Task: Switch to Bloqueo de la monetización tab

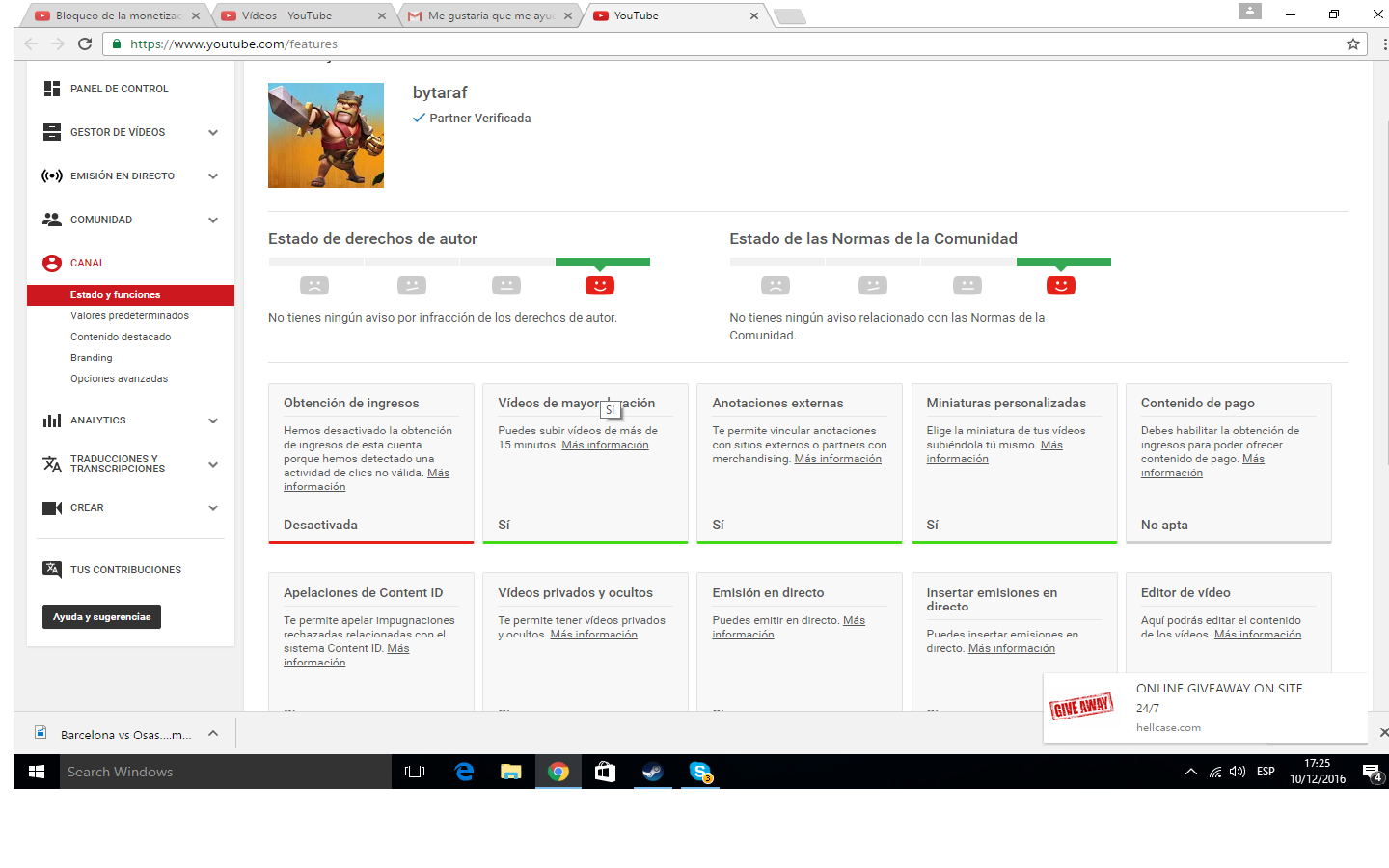Action: [x=117, y=15]
